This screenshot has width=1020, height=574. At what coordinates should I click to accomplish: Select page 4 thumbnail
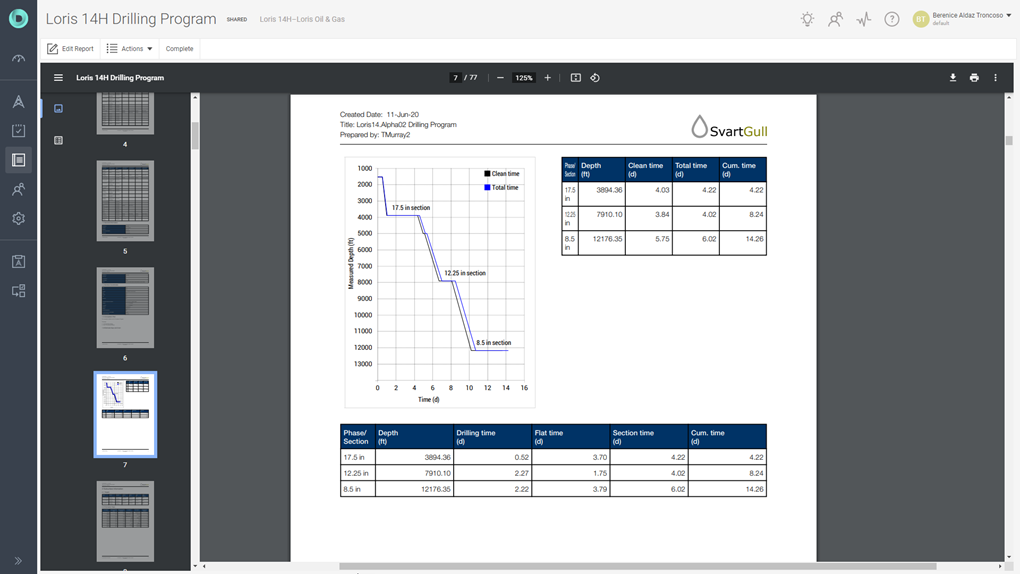(x=126, y=113)
